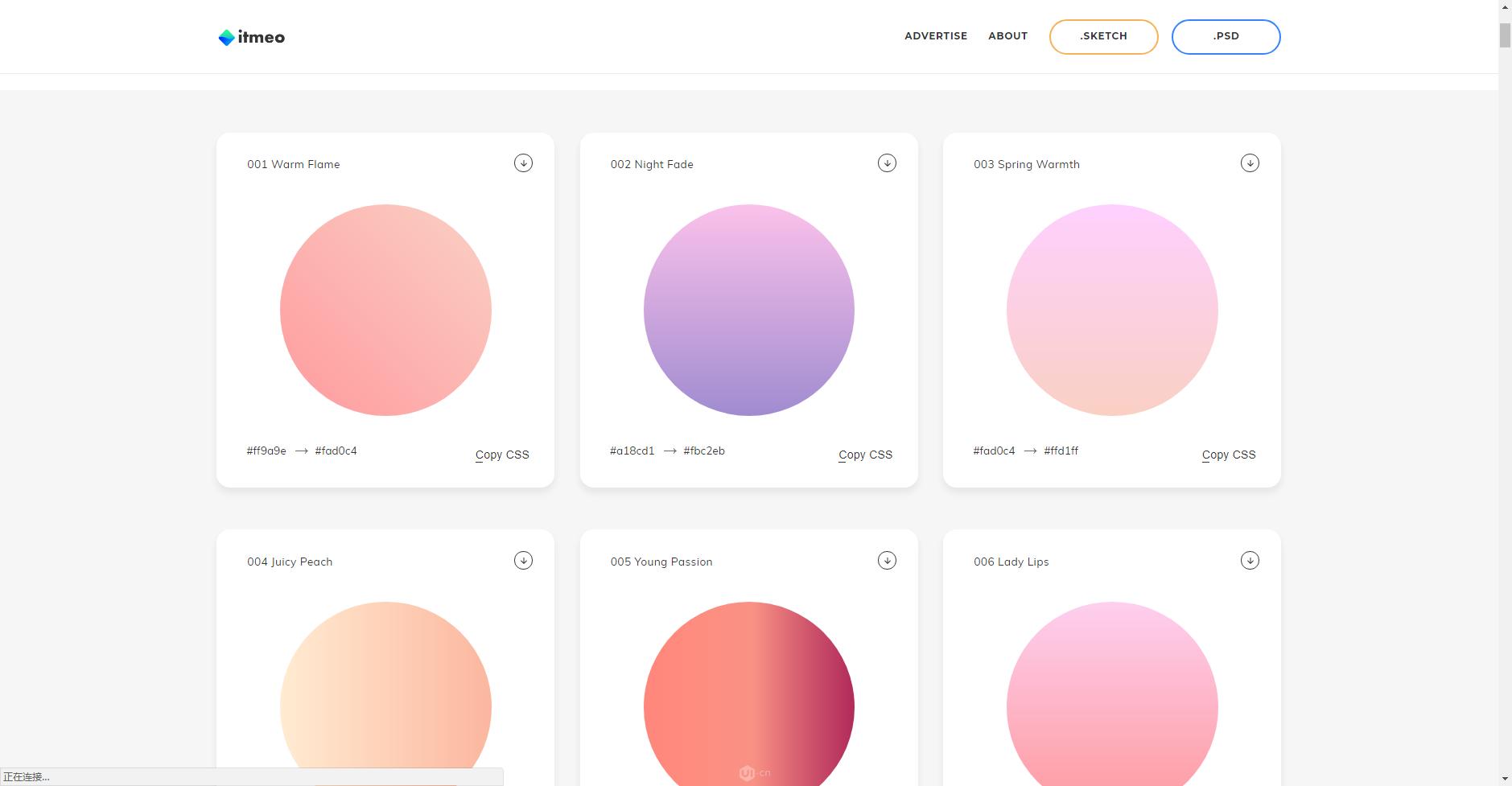Open the About page

(1007, 36)
